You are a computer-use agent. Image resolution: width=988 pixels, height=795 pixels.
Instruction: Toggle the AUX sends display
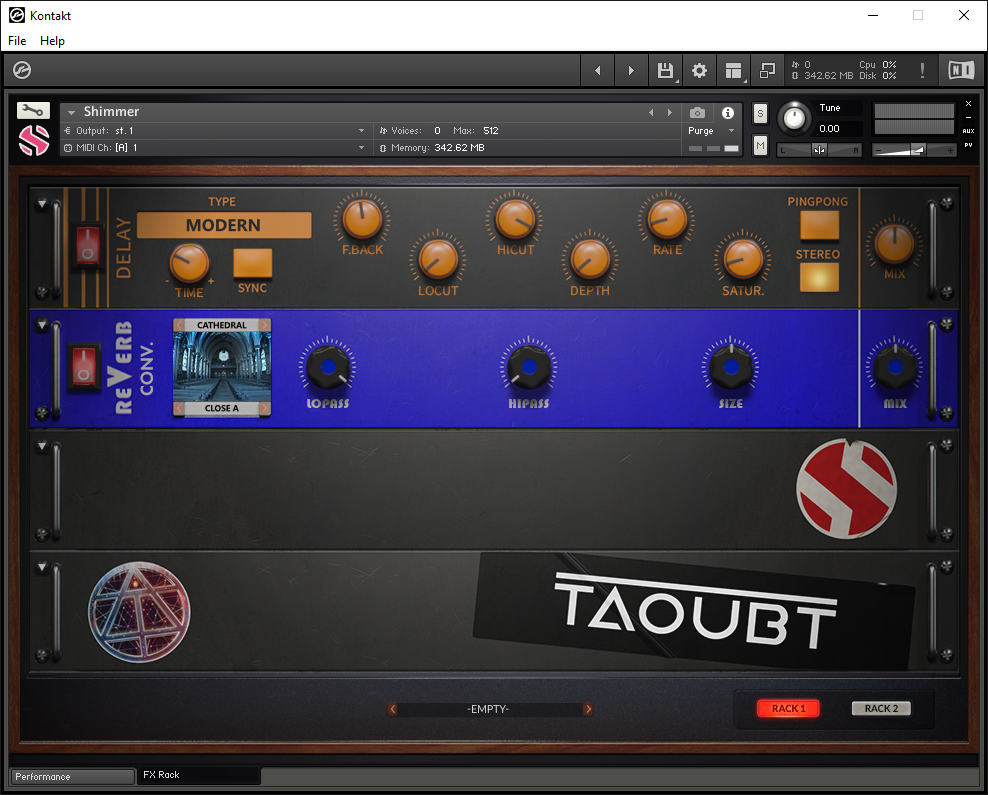pos(968,131)
